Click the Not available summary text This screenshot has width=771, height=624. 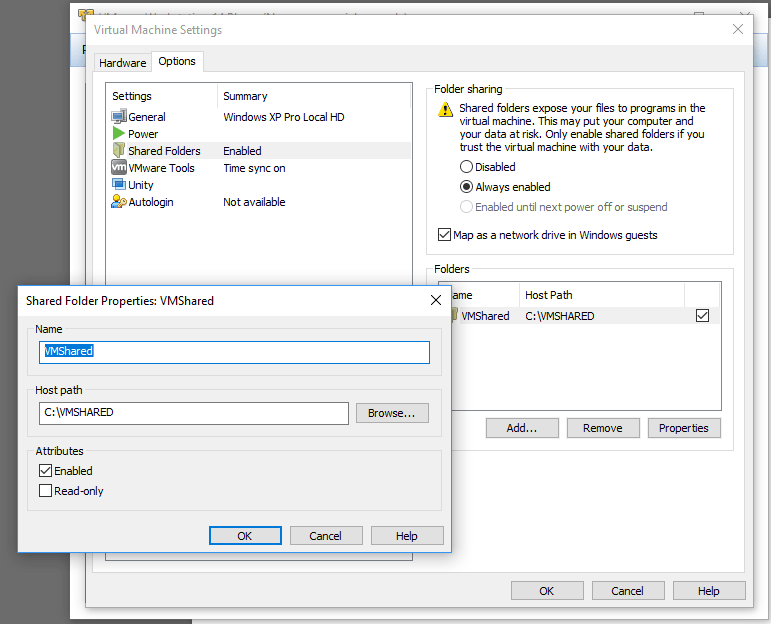tap(254, 202)
